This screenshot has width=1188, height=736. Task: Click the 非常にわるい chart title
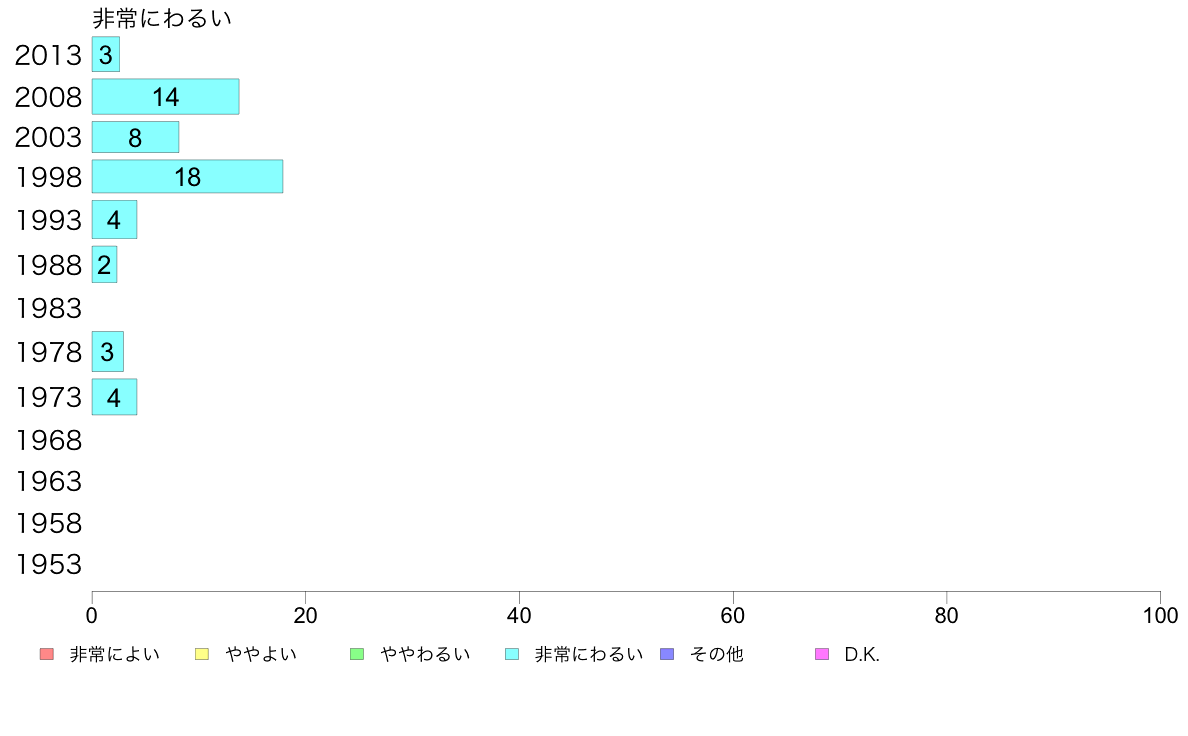pyautogui.click(x=161, y=18)
